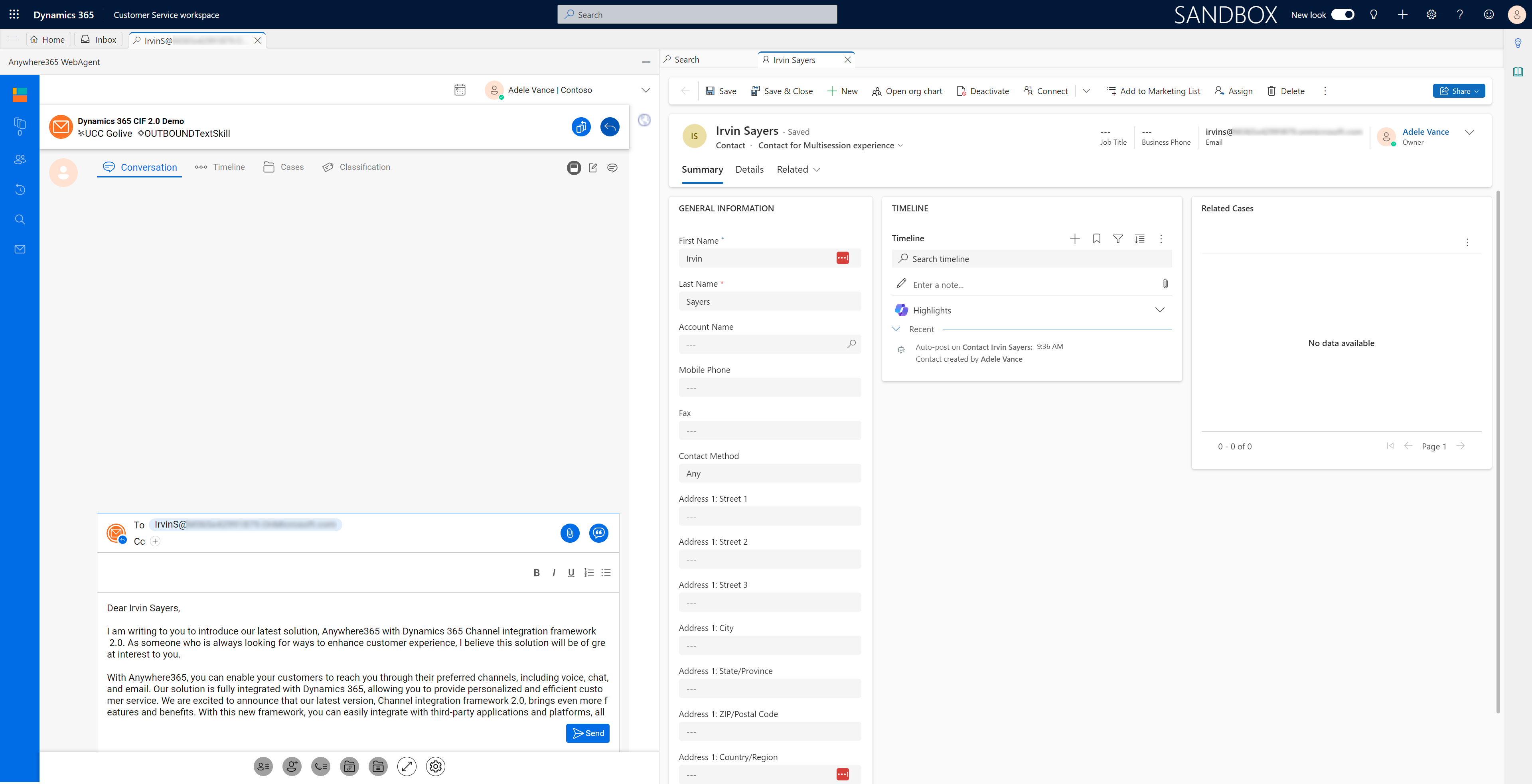Click the plus quick create icon in header
The image size is (1532, 784).
pyautogui.click(x=1402, y=14)
